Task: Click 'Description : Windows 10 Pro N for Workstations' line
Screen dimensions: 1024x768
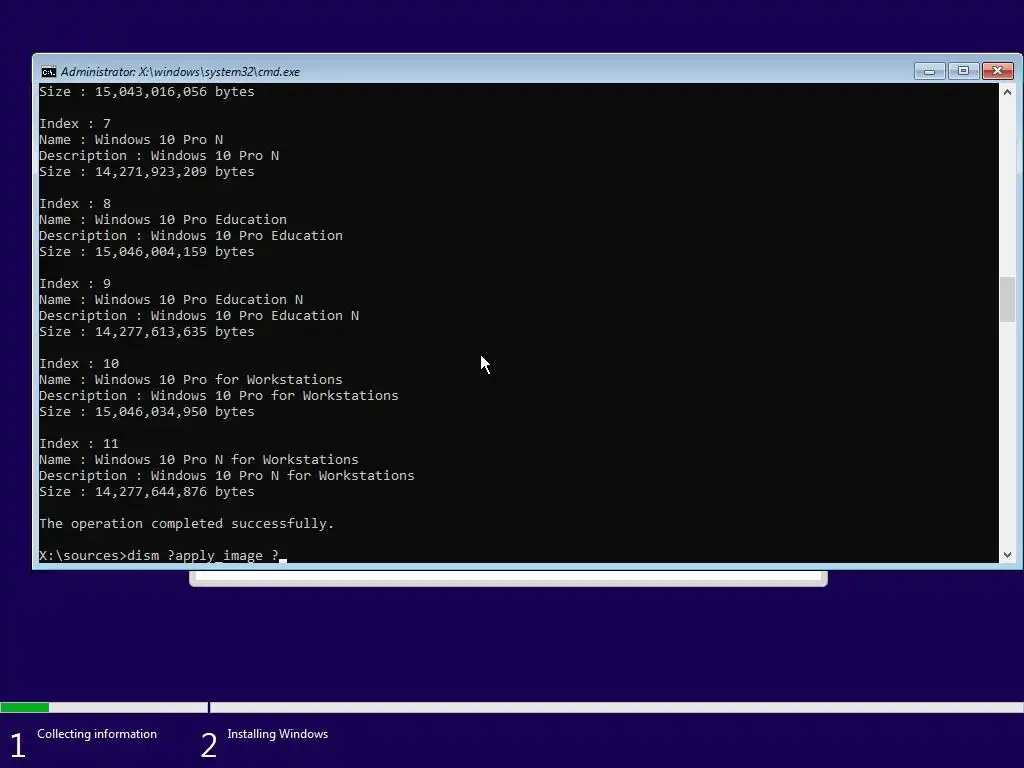Action: (x=227, y=475)
